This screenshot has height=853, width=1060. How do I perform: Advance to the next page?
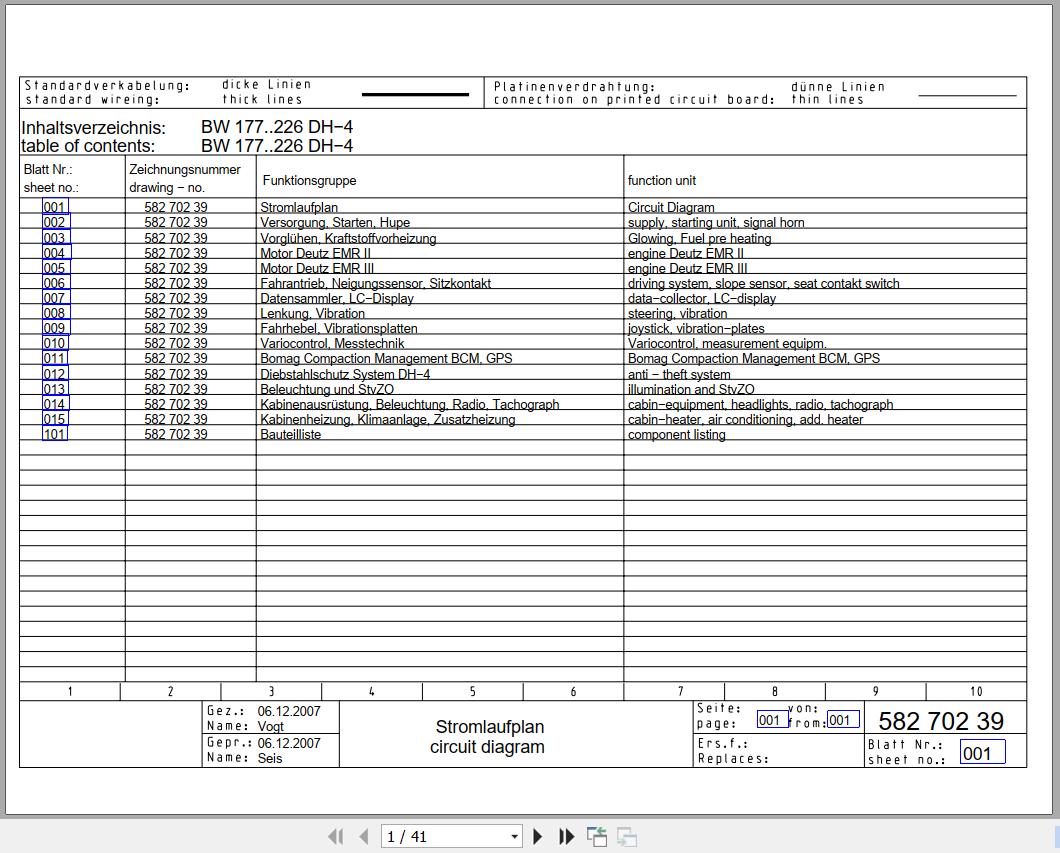[x=538, y=837]
